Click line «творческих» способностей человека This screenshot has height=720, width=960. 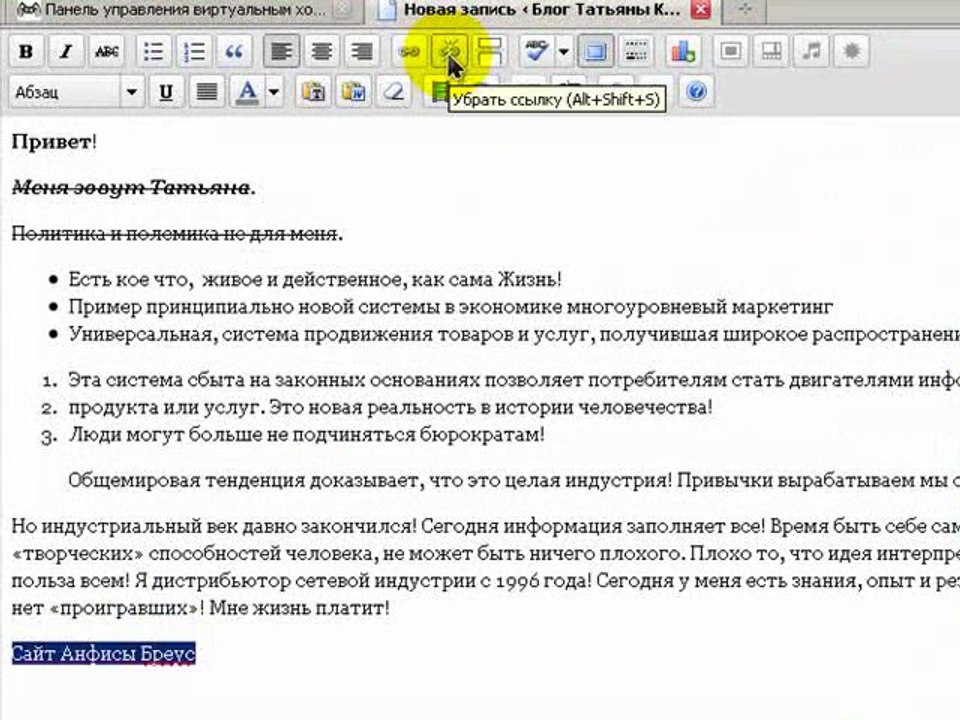(x=486, y=553)
